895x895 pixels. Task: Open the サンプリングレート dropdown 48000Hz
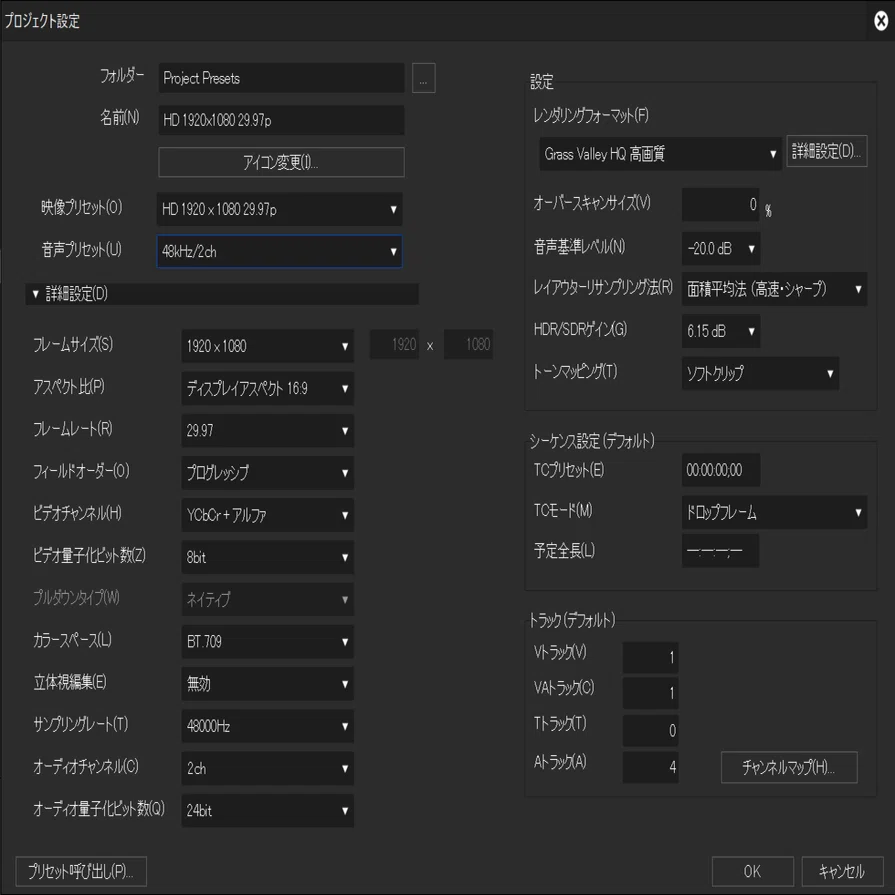(268, 726)
